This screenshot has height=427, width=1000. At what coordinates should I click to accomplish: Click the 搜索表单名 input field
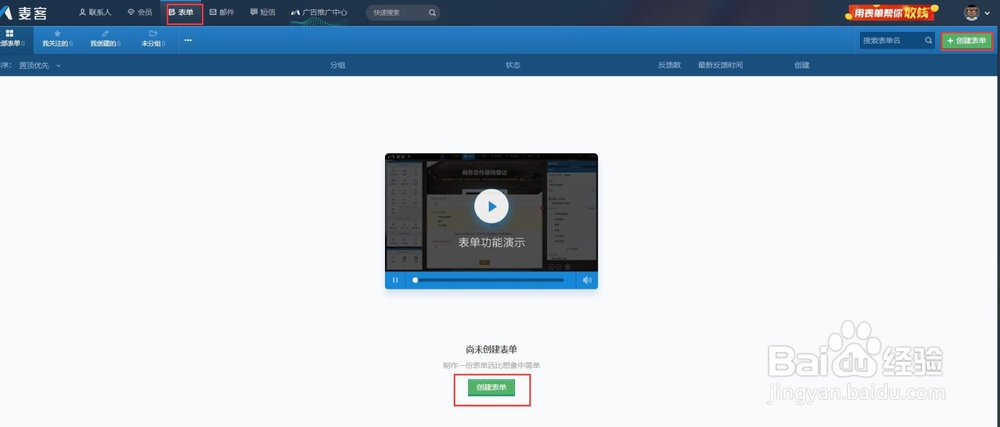pyautogui.click(x=892, y=40)
